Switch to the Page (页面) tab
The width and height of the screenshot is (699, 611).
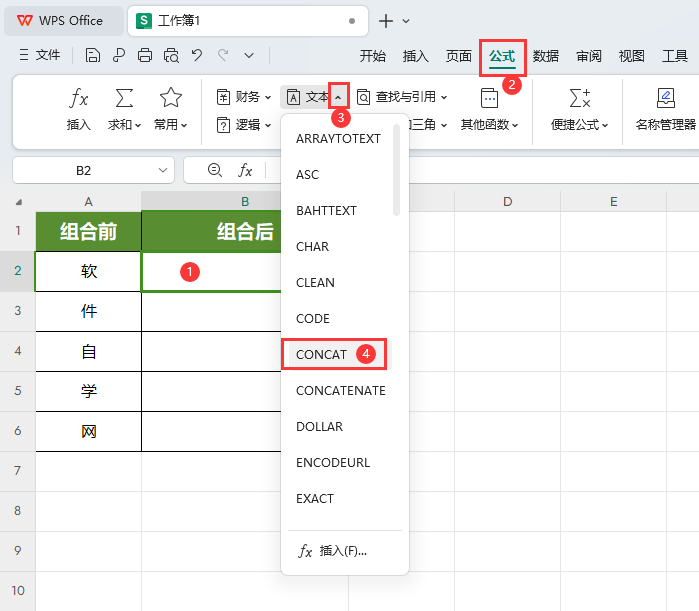(459, 56)
